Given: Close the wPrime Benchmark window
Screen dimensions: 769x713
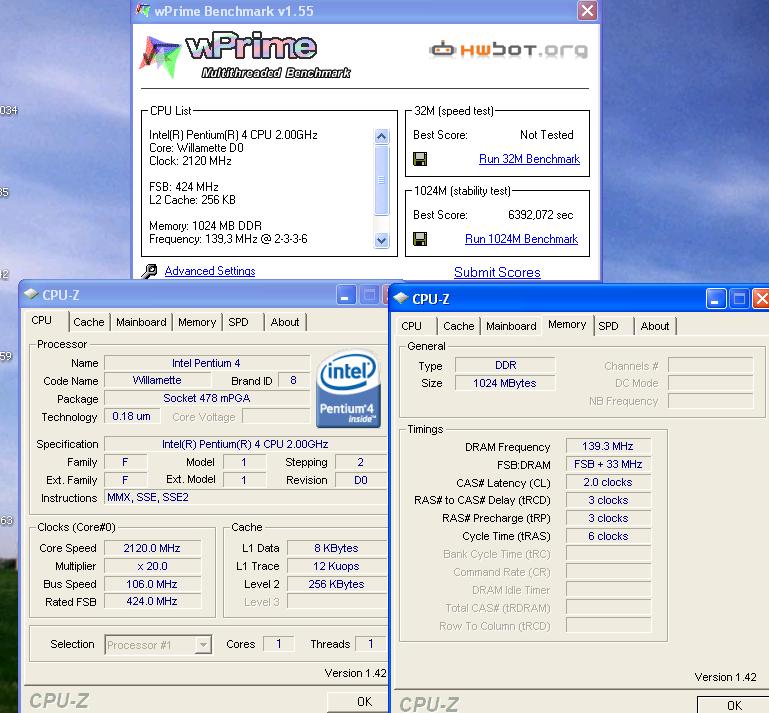Looking at the screenshot, I should coord(587,10).
